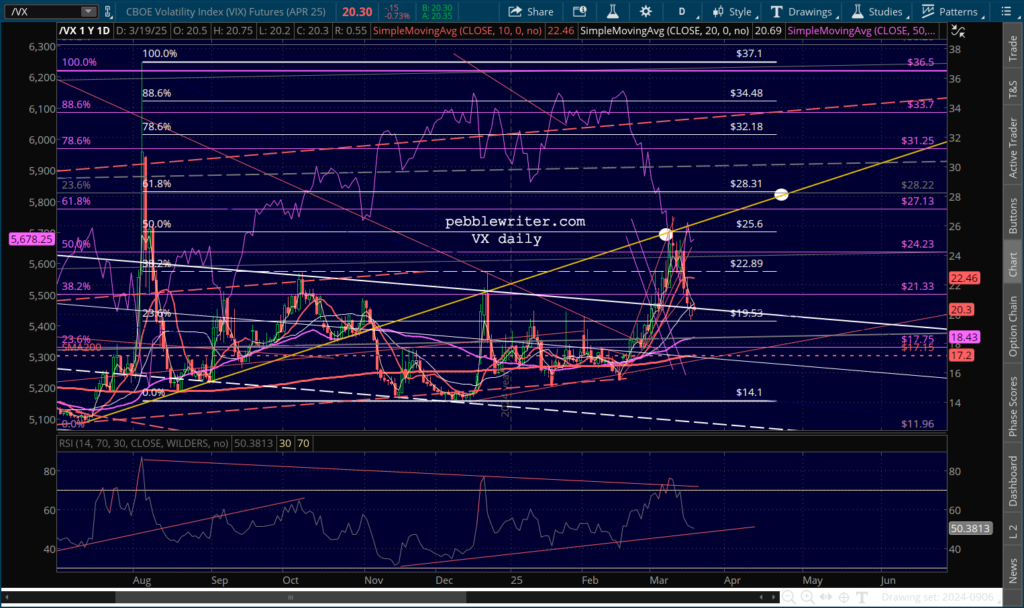Click the RSI 30 oversold label

(285, 443)
